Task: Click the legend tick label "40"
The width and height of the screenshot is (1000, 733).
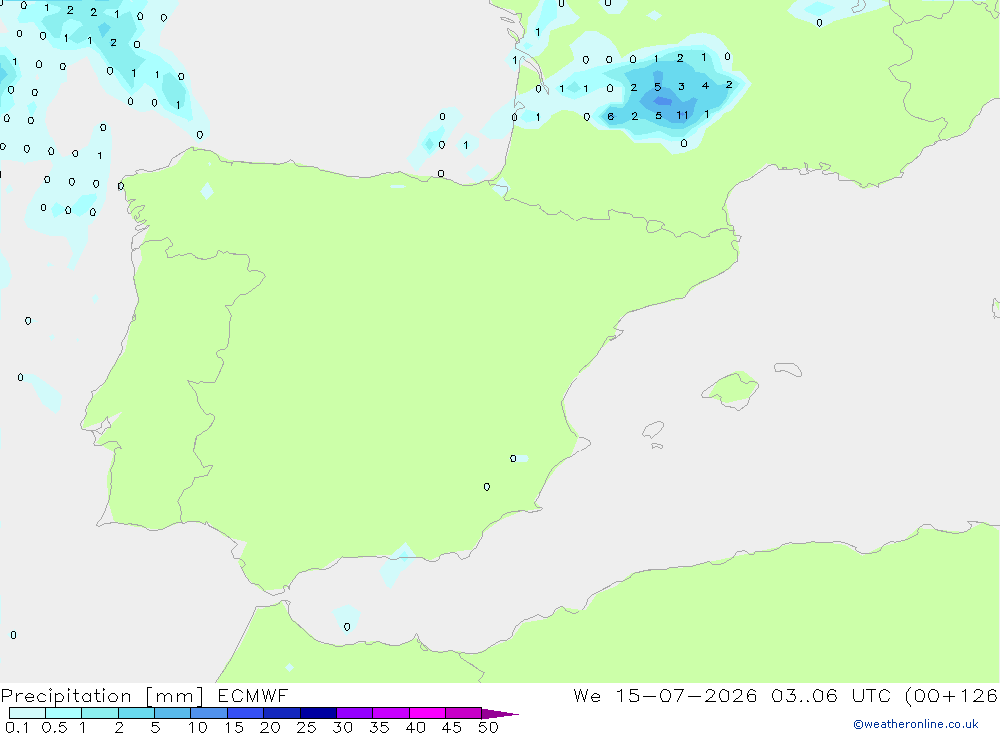Action: tap(416, 727)
